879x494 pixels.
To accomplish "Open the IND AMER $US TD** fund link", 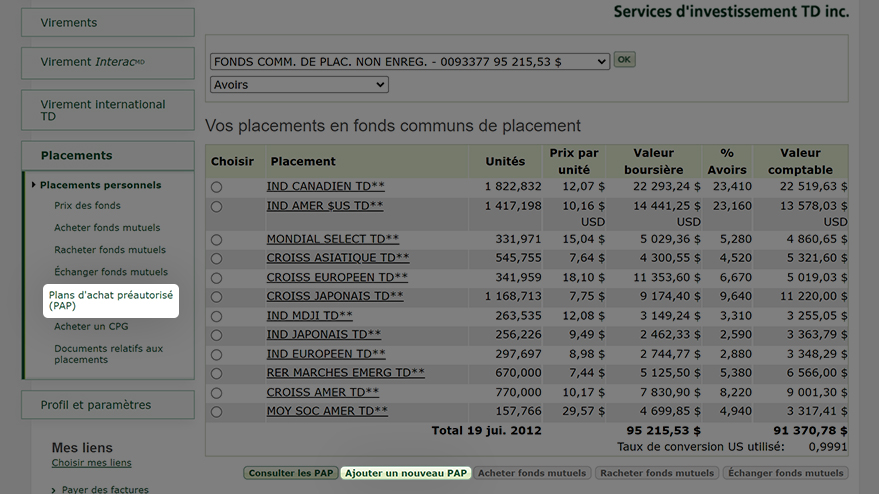I will [x=325, y=206].
